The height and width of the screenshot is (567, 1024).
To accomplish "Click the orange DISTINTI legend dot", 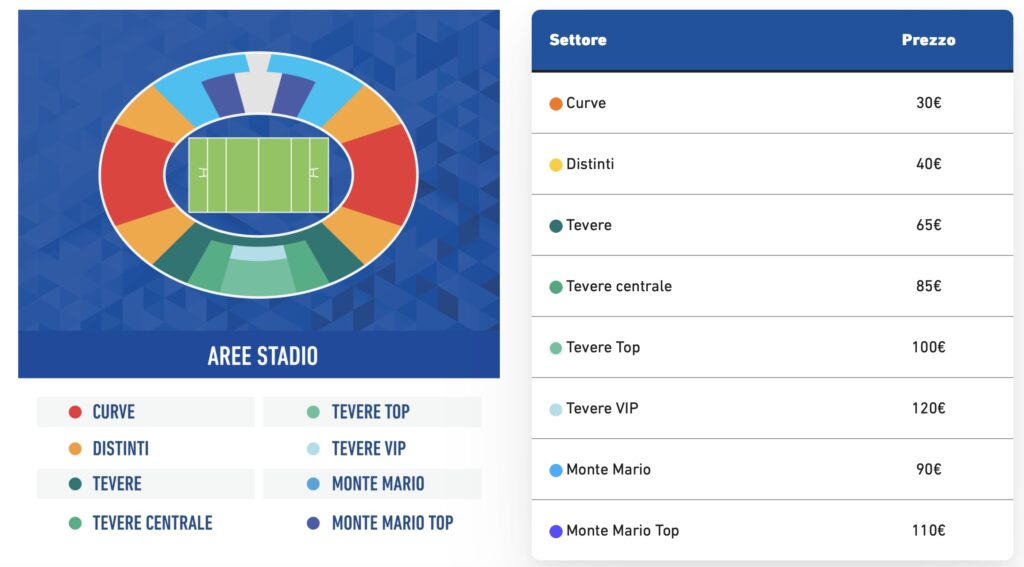I will coord(75,449).
